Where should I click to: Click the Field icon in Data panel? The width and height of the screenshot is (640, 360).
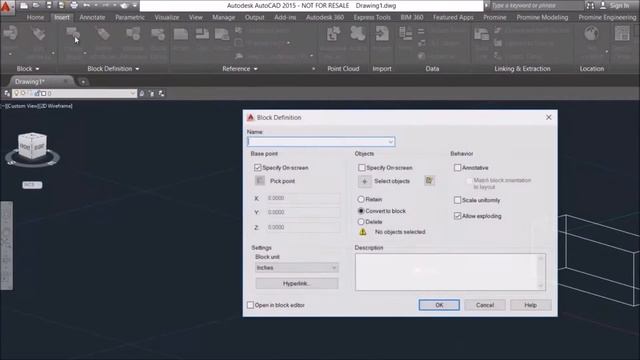coord(405,34)
